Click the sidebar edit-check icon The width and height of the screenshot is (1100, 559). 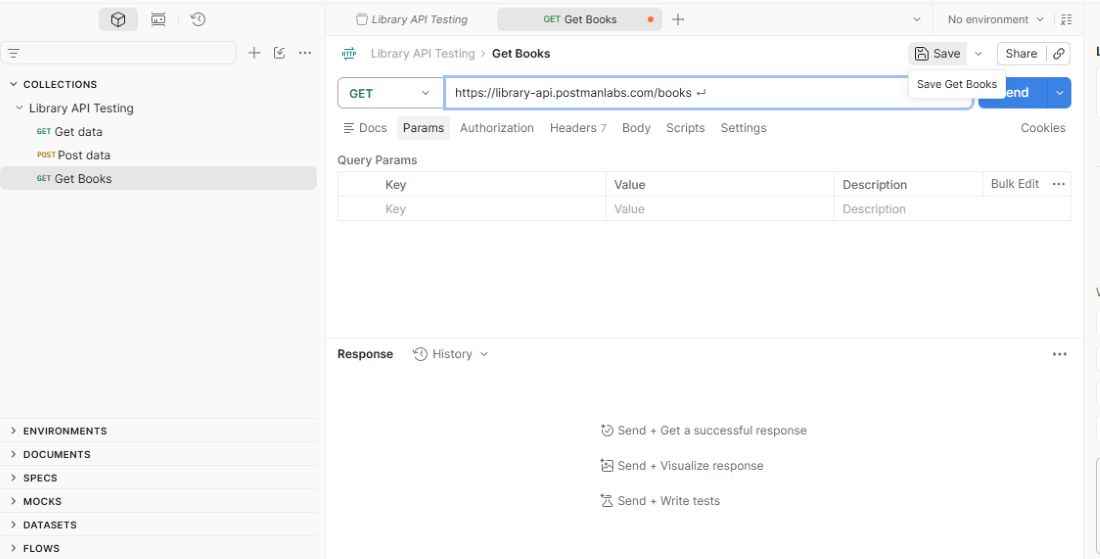pos(279,53)
